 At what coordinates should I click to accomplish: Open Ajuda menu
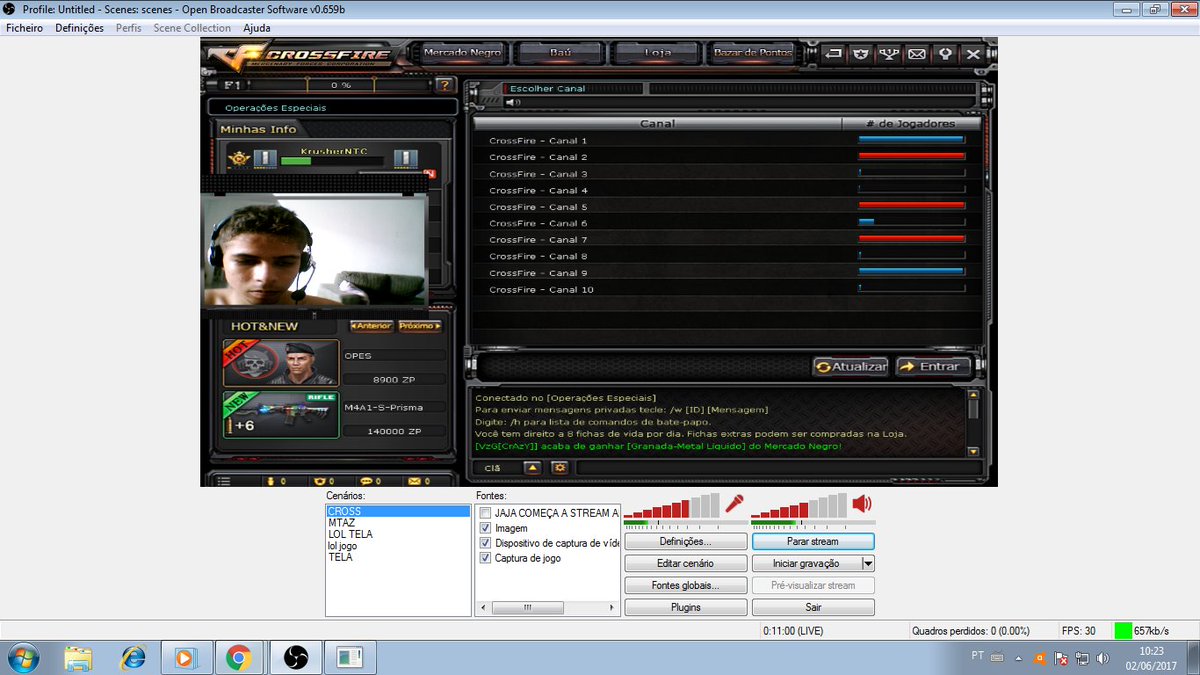point(257,28)
